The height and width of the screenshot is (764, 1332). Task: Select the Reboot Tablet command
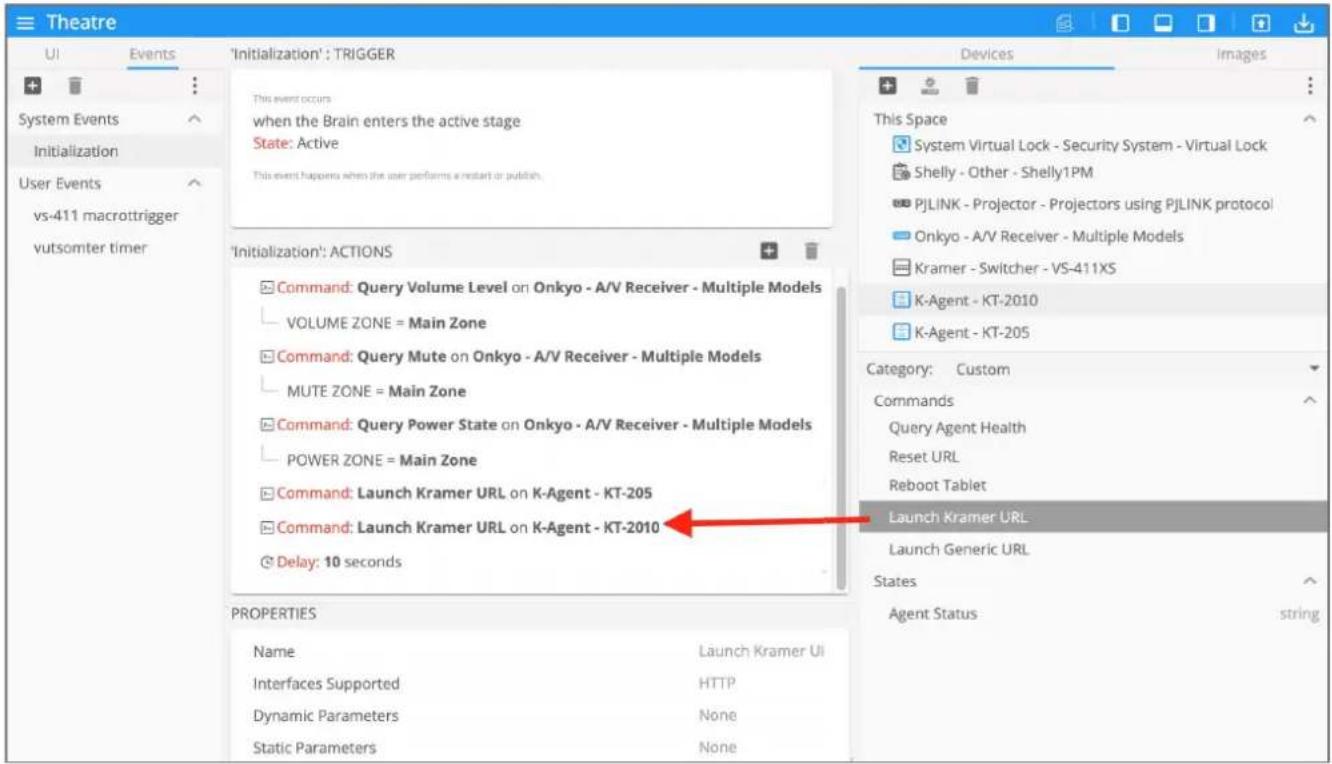[x=938, y=485]
